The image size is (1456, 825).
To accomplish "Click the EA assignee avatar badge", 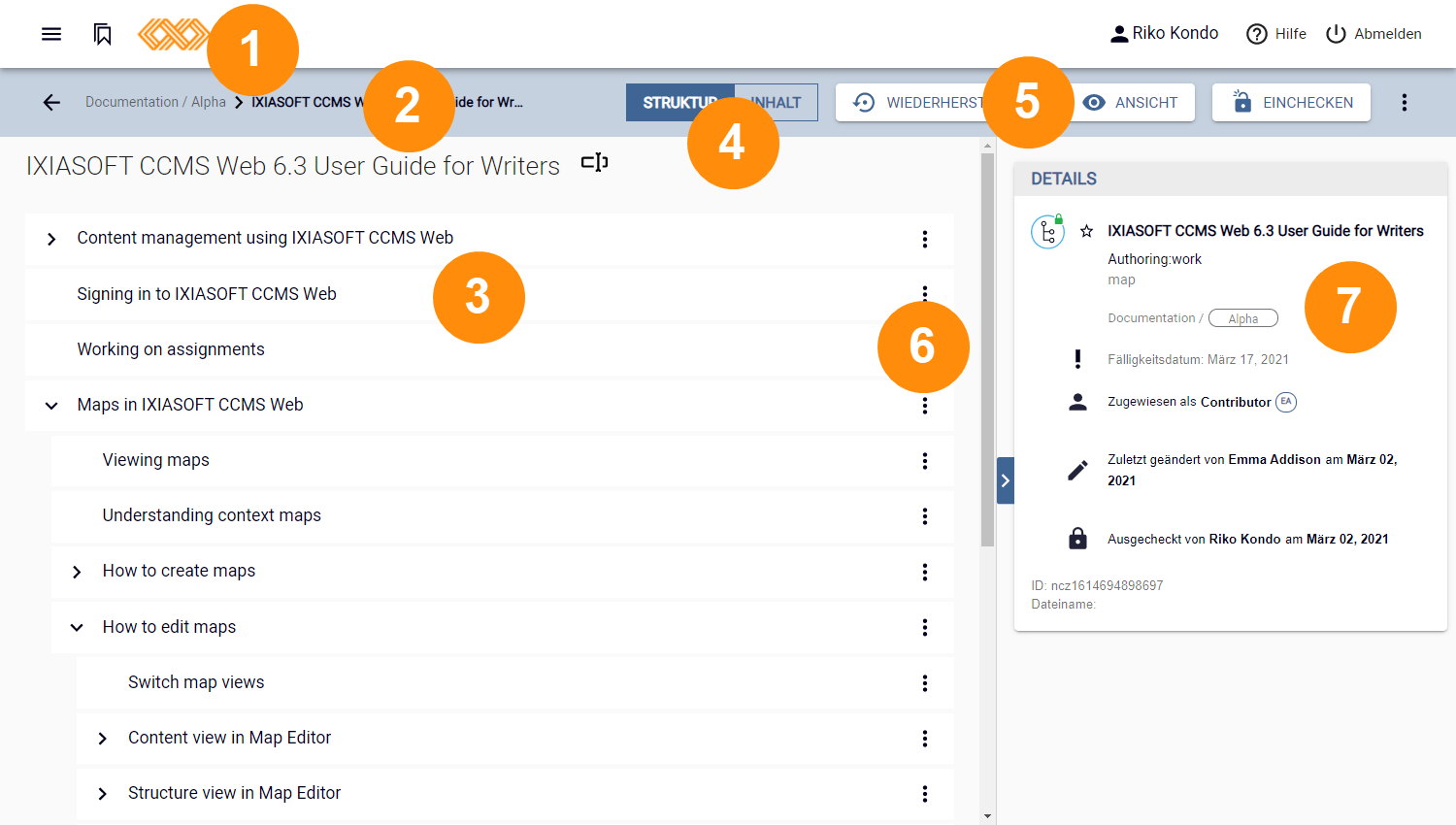I will coord(1286,402).
